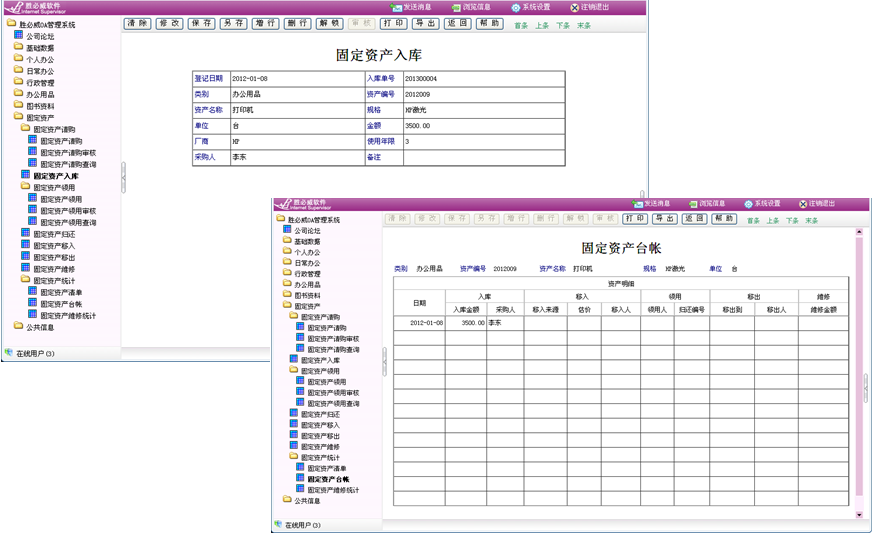Go to 下条 record in 固定资产入库 window
The height and width of the screenshot is (534, 873).
[x=563, y=26]
